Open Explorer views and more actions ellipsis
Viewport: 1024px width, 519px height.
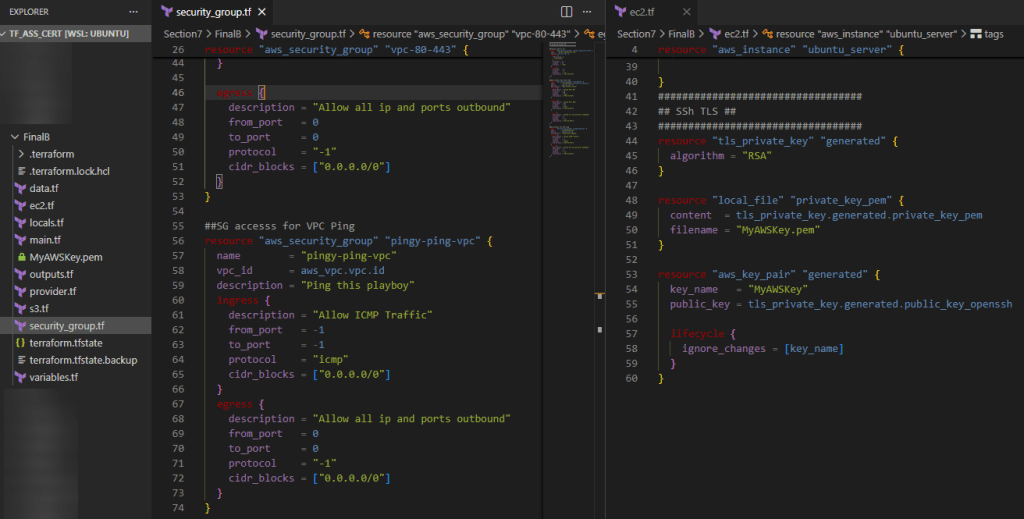pyautogui.click(x=133, y=12)
